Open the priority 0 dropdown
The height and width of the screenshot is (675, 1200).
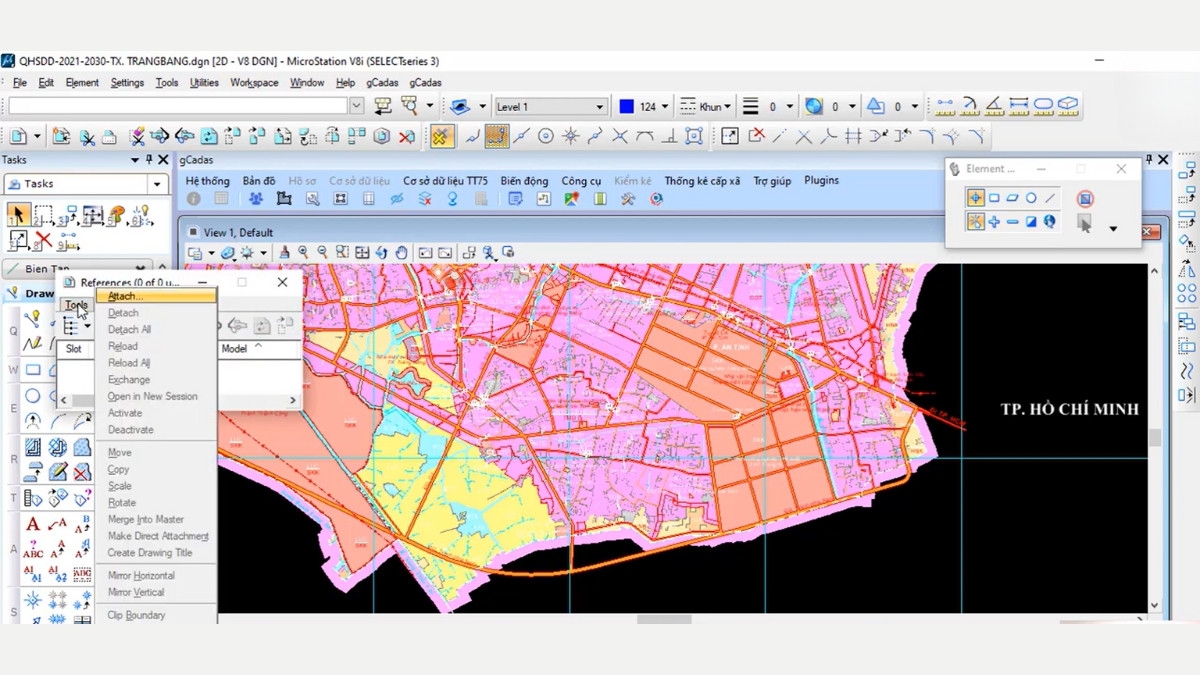914,106
